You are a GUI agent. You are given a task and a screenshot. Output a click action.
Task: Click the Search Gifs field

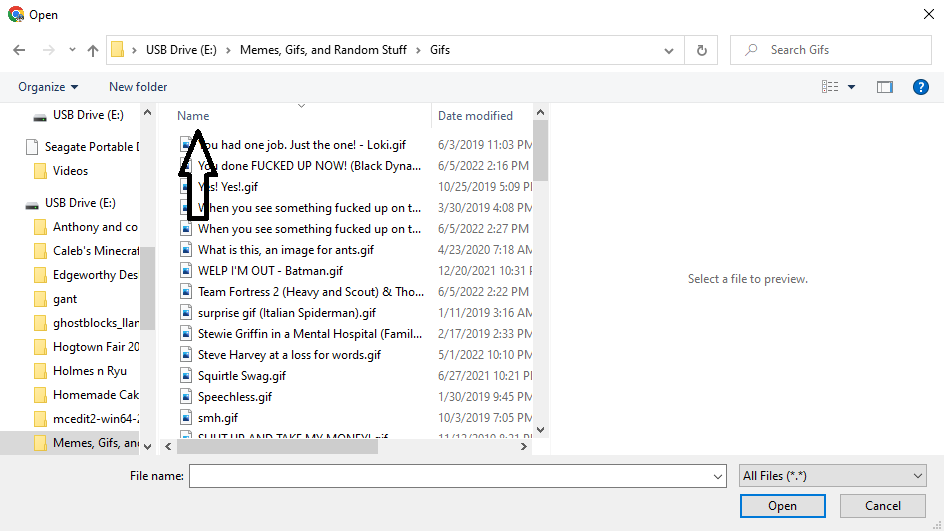point(831,50)
